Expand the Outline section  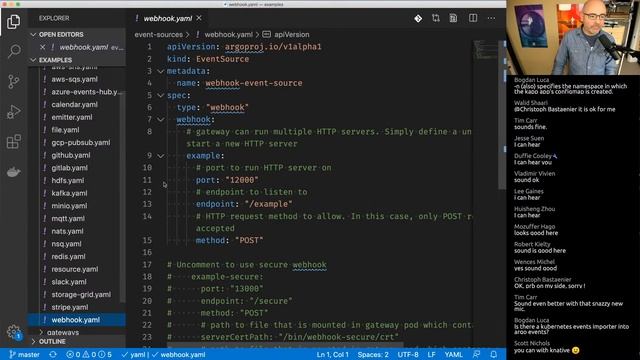point(77,342)
